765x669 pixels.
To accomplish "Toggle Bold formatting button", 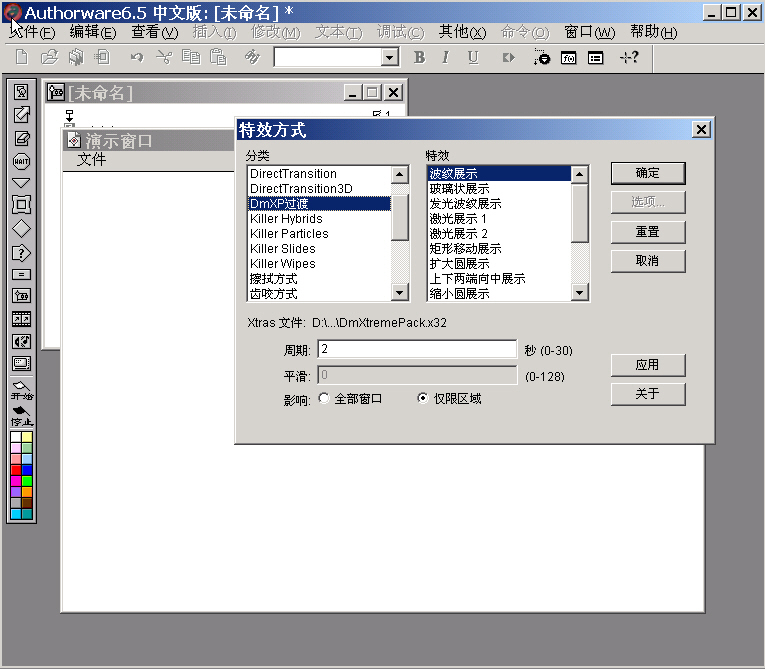I will [x=419, y=58].
